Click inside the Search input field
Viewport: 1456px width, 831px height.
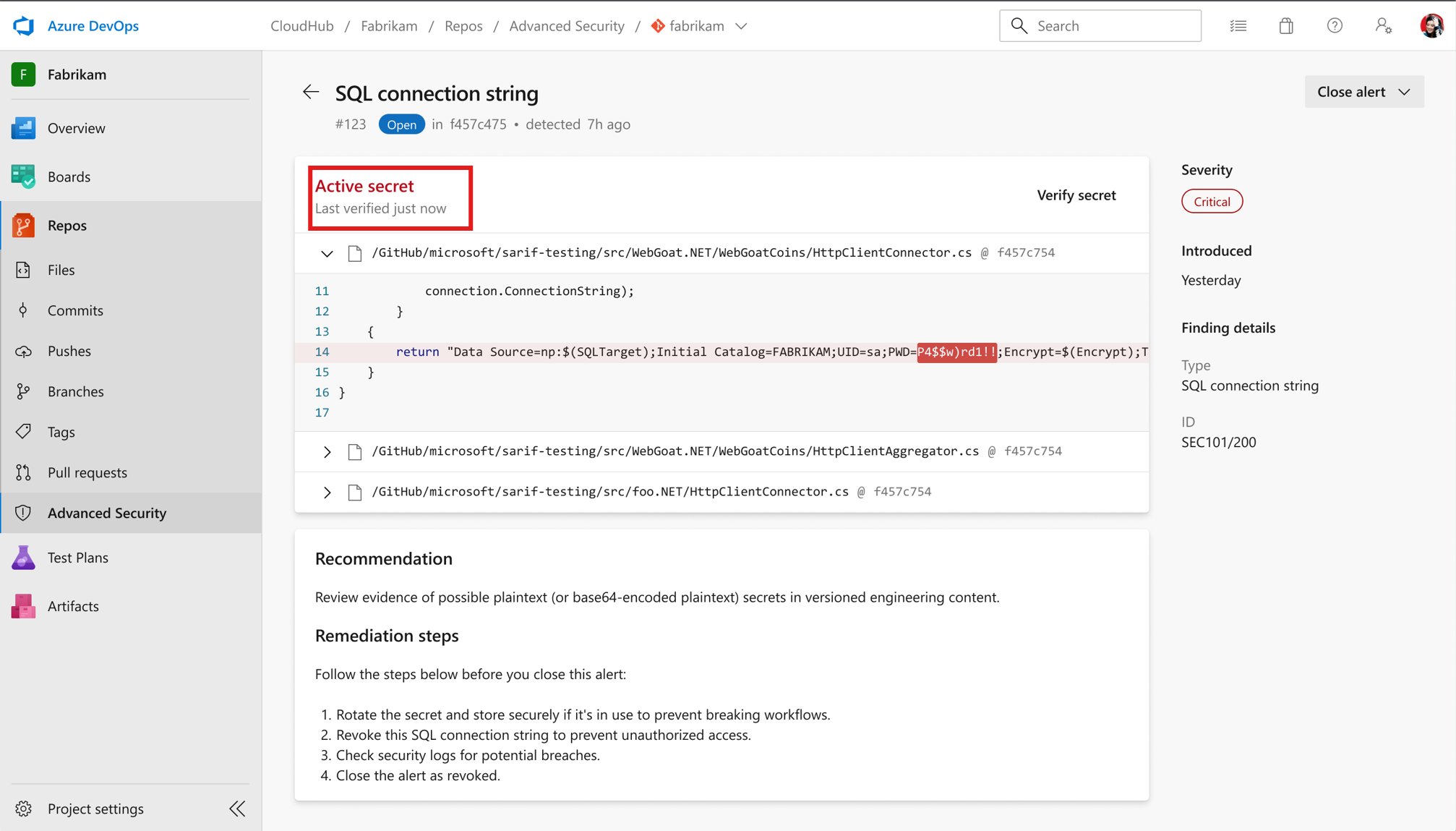point(1100,26)
